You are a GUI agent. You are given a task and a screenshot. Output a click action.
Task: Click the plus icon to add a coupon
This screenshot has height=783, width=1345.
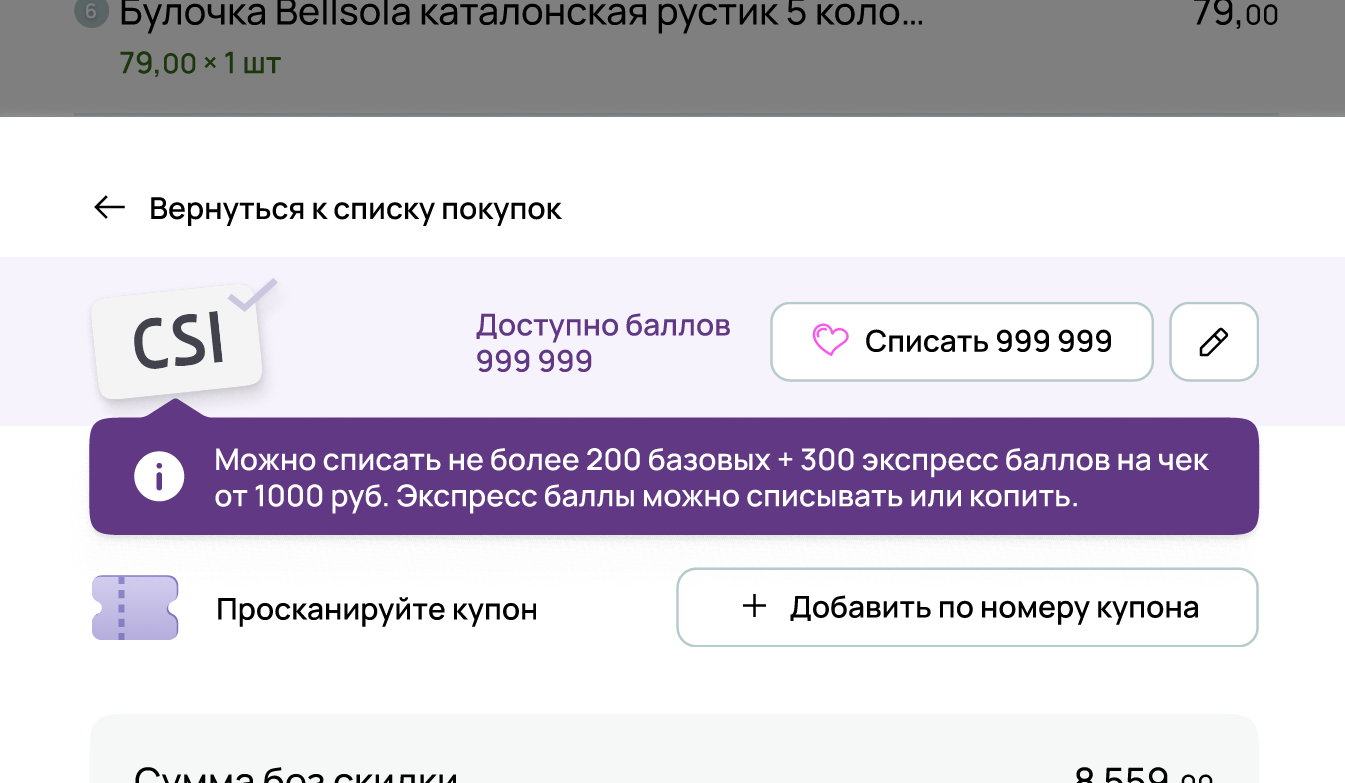click(752, 606)
